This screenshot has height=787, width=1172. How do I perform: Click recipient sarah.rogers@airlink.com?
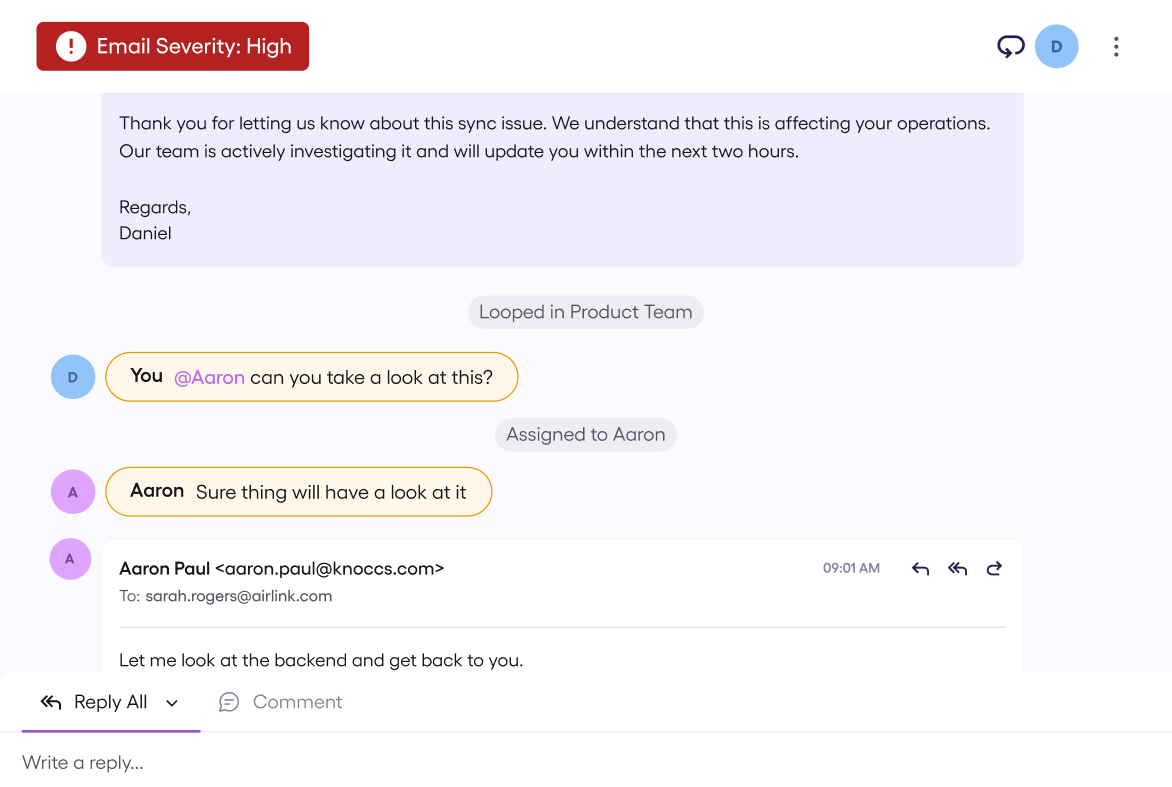pos(238,596)
